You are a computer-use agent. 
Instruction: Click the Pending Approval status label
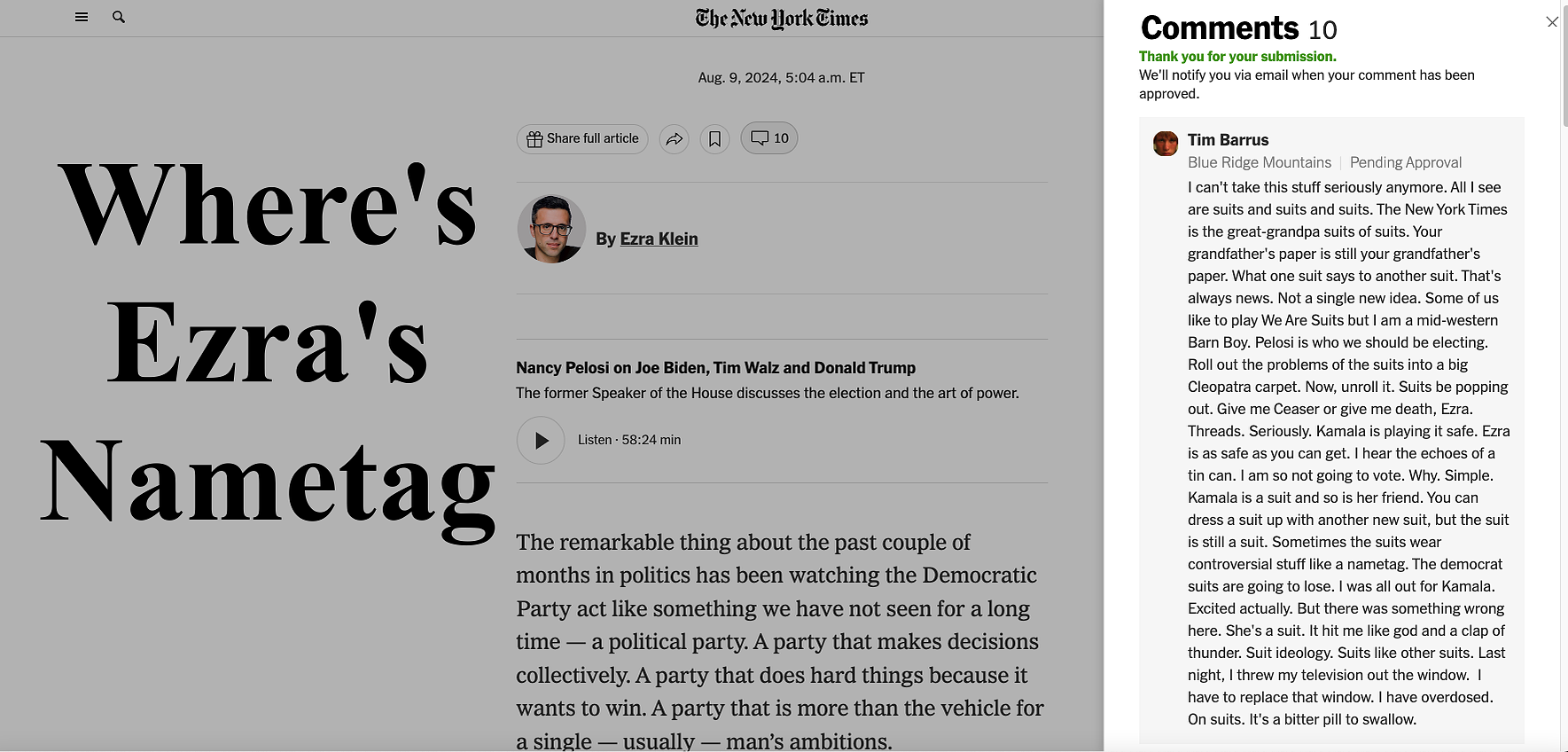pyautogui.click(x=1406, y=162)
